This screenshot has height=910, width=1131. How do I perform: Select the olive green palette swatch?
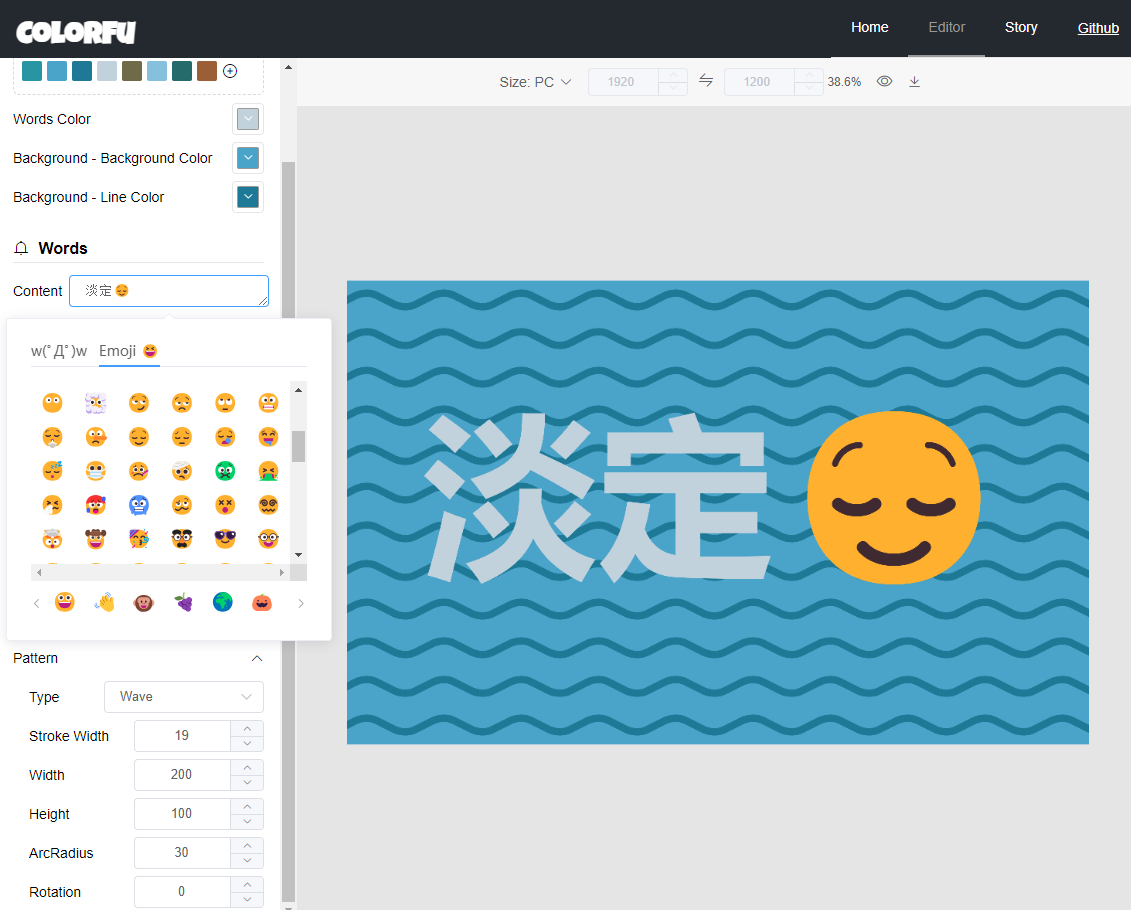point(132,71)
